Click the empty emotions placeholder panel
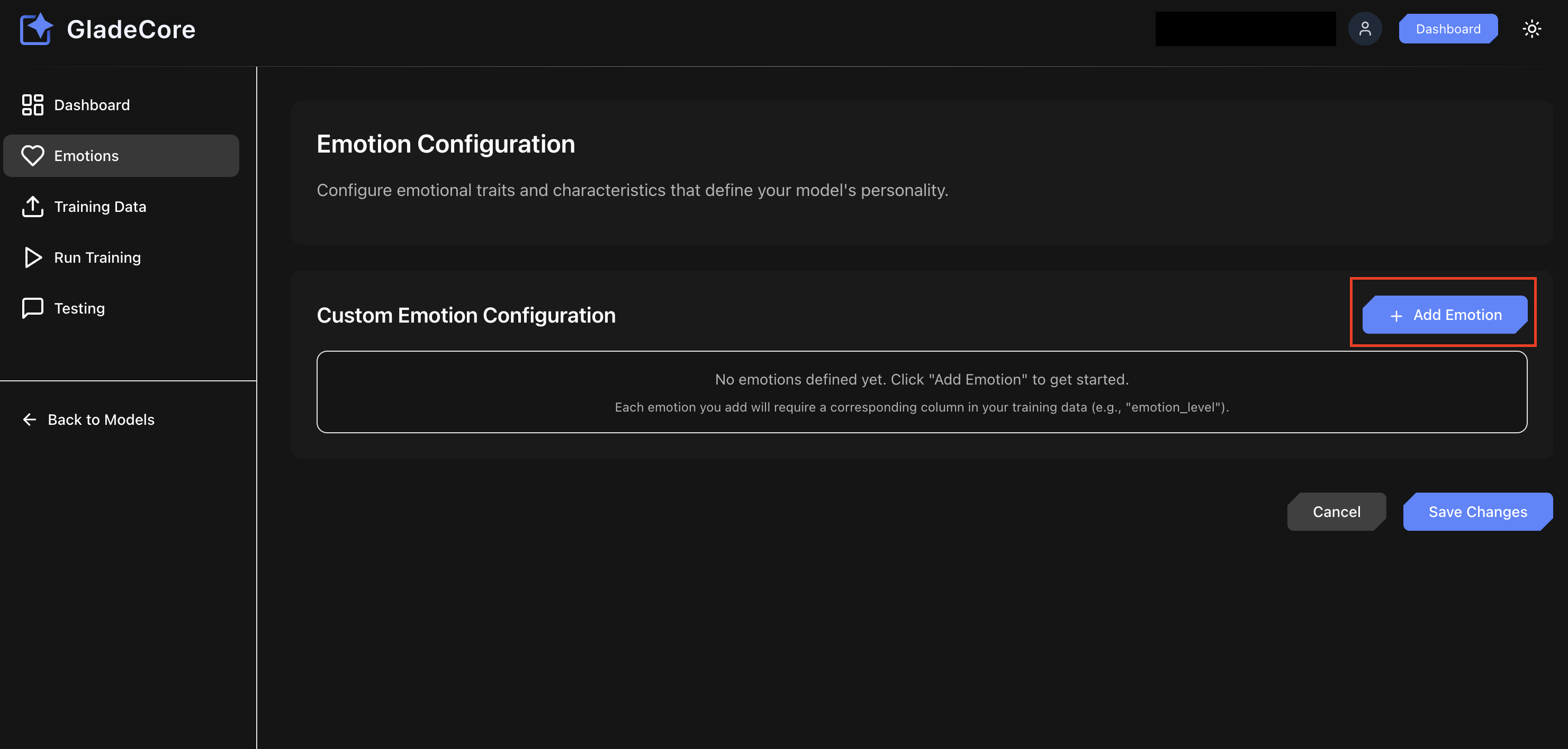Viewport: 1568px width, 749px height. point(922,392)
